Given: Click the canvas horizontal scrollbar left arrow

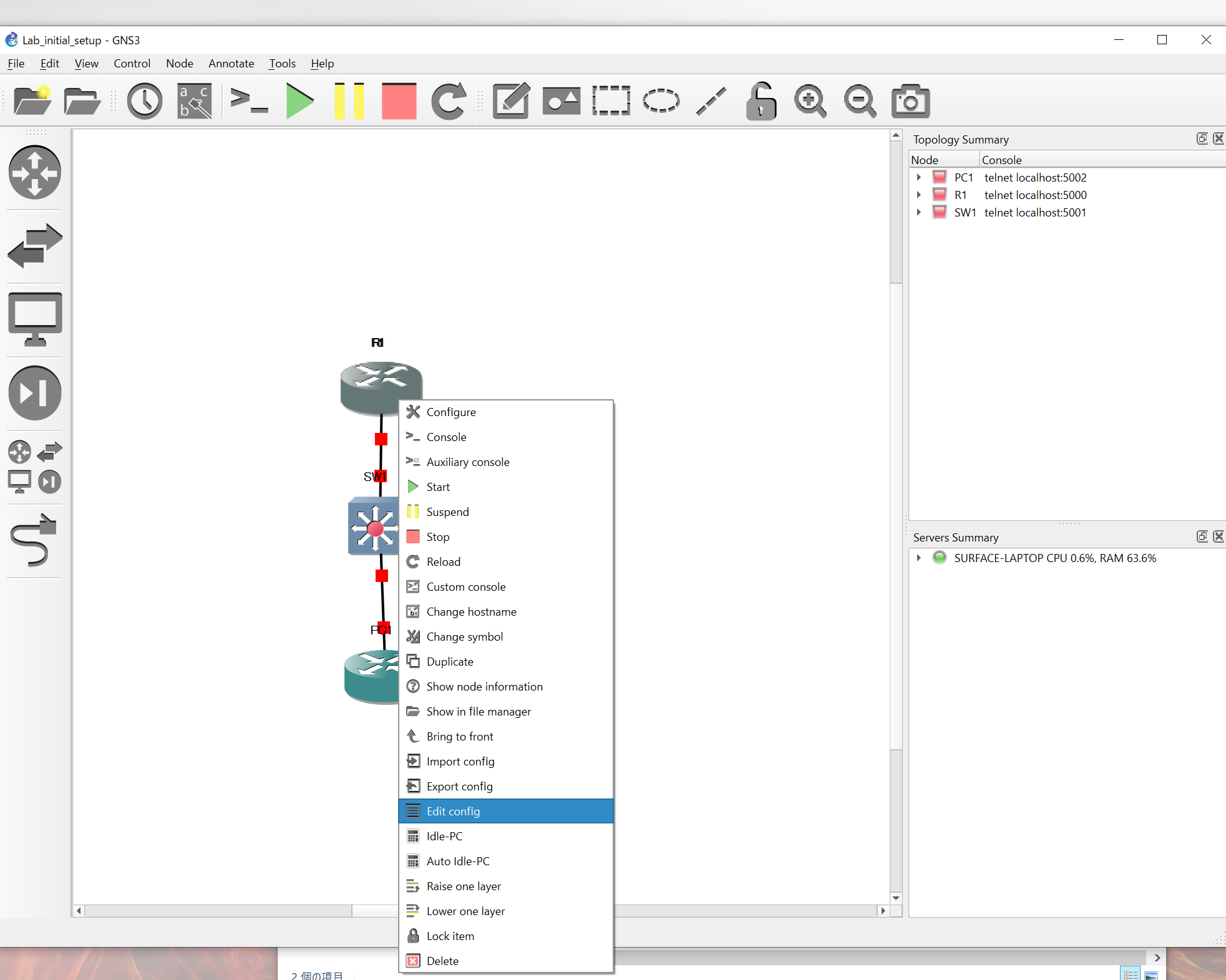Looking at the screenshot, I should pyautogui.click(x=79, y=911).
